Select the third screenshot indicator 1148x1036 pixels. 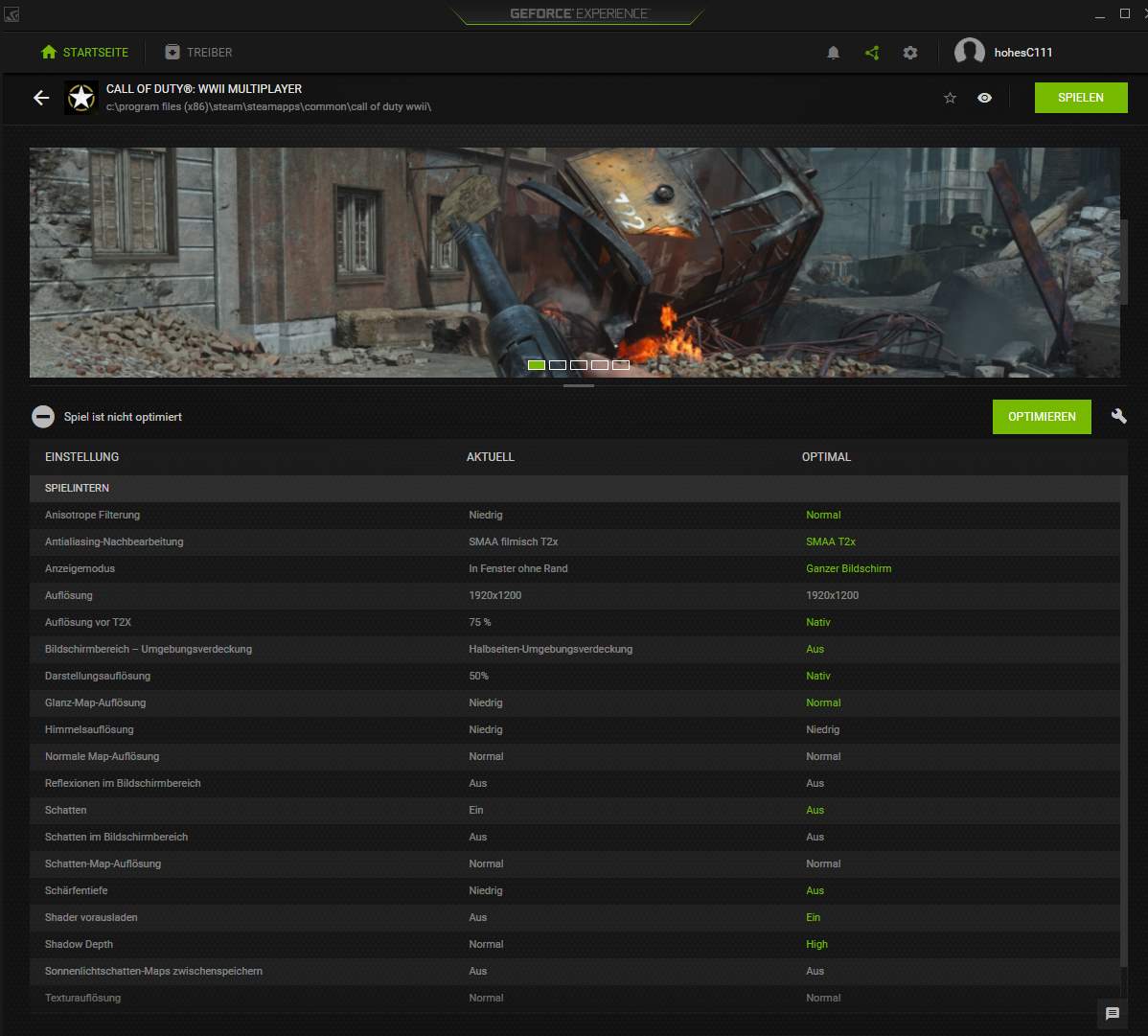click(579, 364)
